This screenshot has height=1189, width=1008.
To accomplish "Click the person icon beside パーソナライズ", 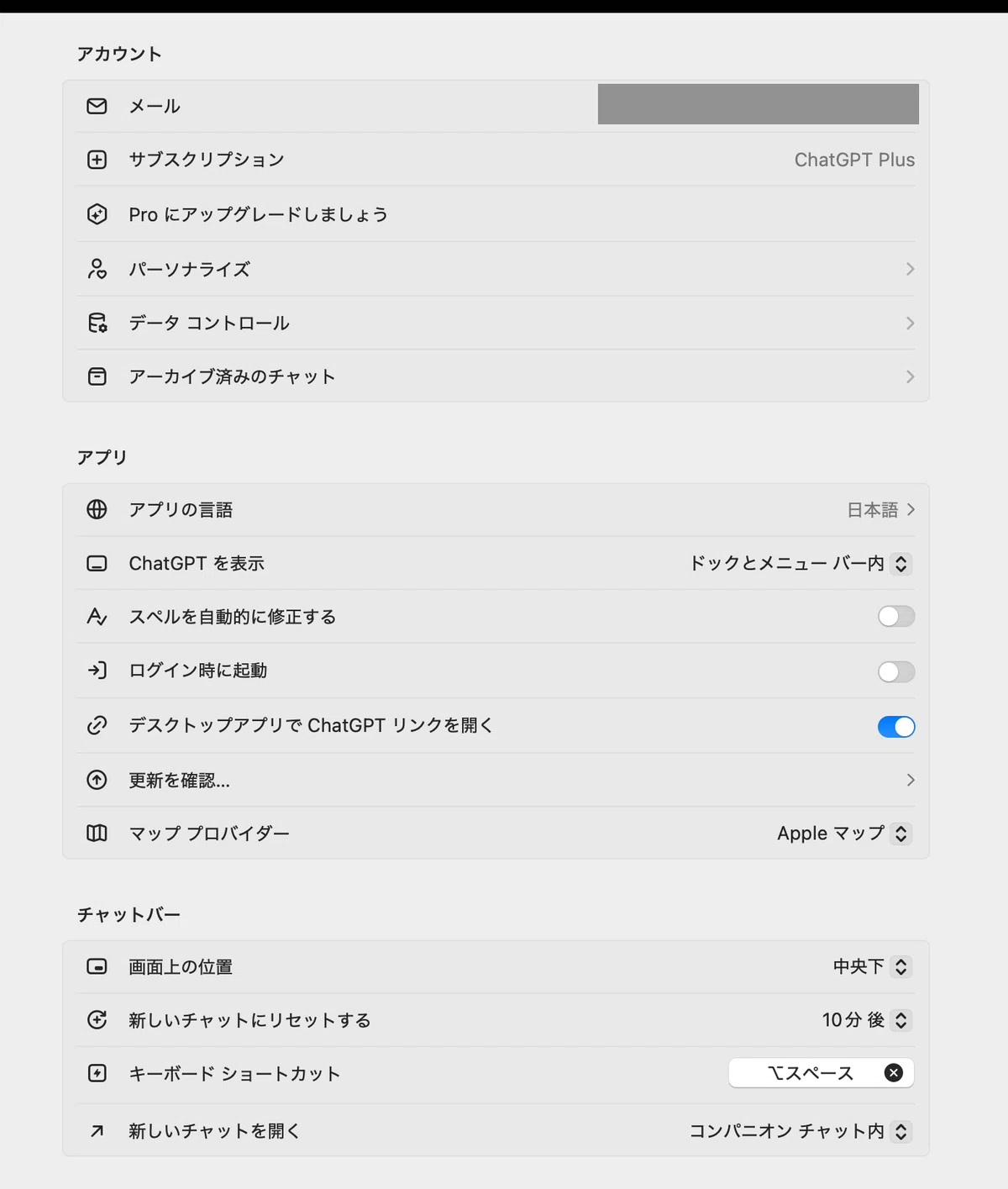I will 97,269.
